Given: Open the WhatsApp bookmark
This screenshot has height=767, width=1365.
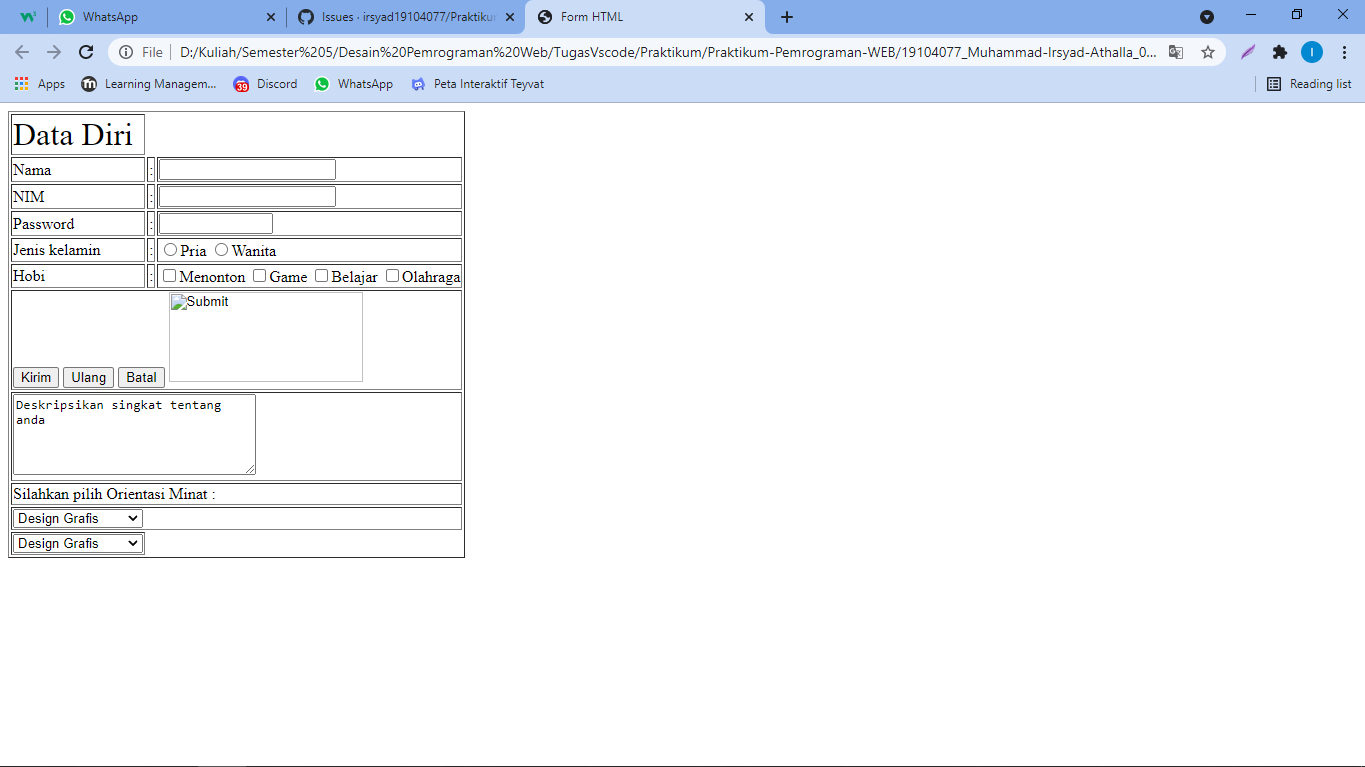Looking at the screenshot, I should (353, 84).
